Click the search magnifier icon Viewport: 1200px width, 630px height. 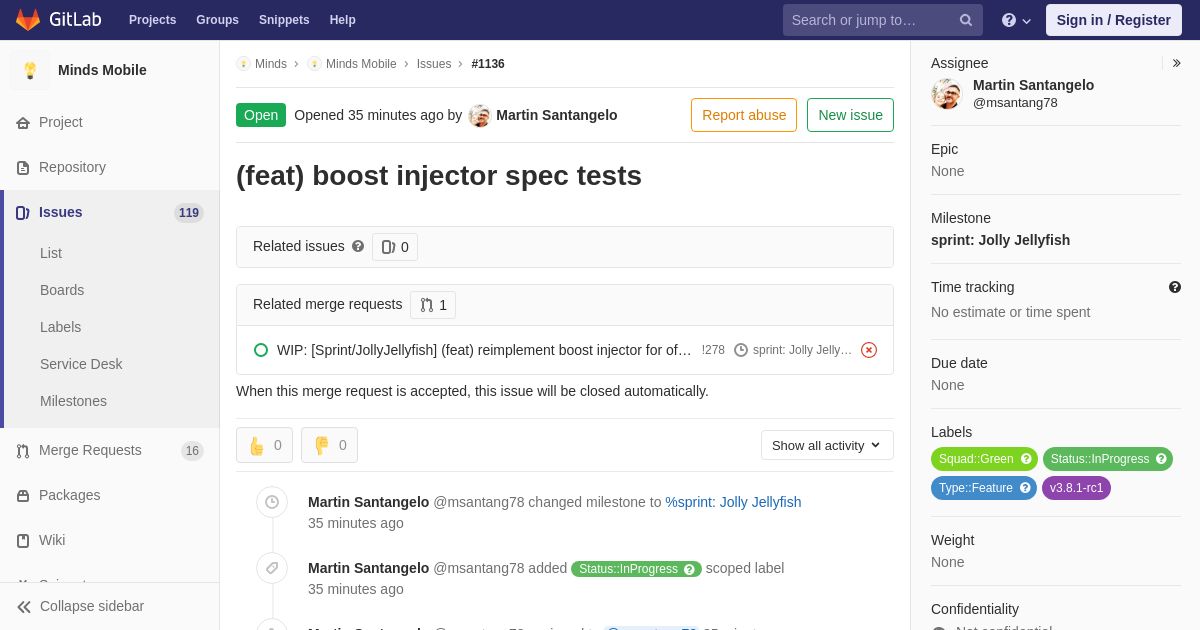pos(965,20)
